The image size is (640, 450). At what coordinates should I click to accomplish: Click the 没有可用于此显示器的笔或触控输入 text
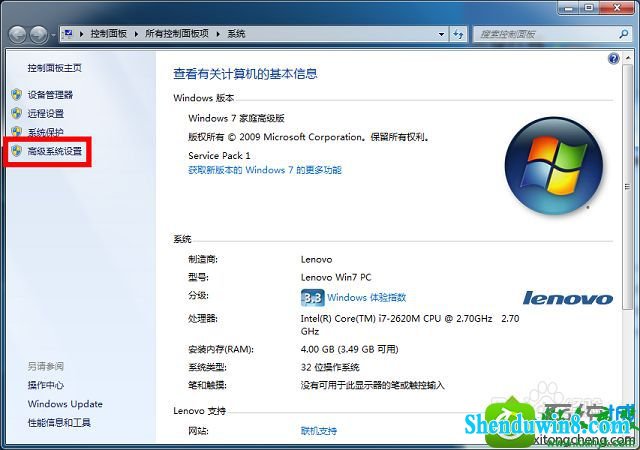click(373, 385)
